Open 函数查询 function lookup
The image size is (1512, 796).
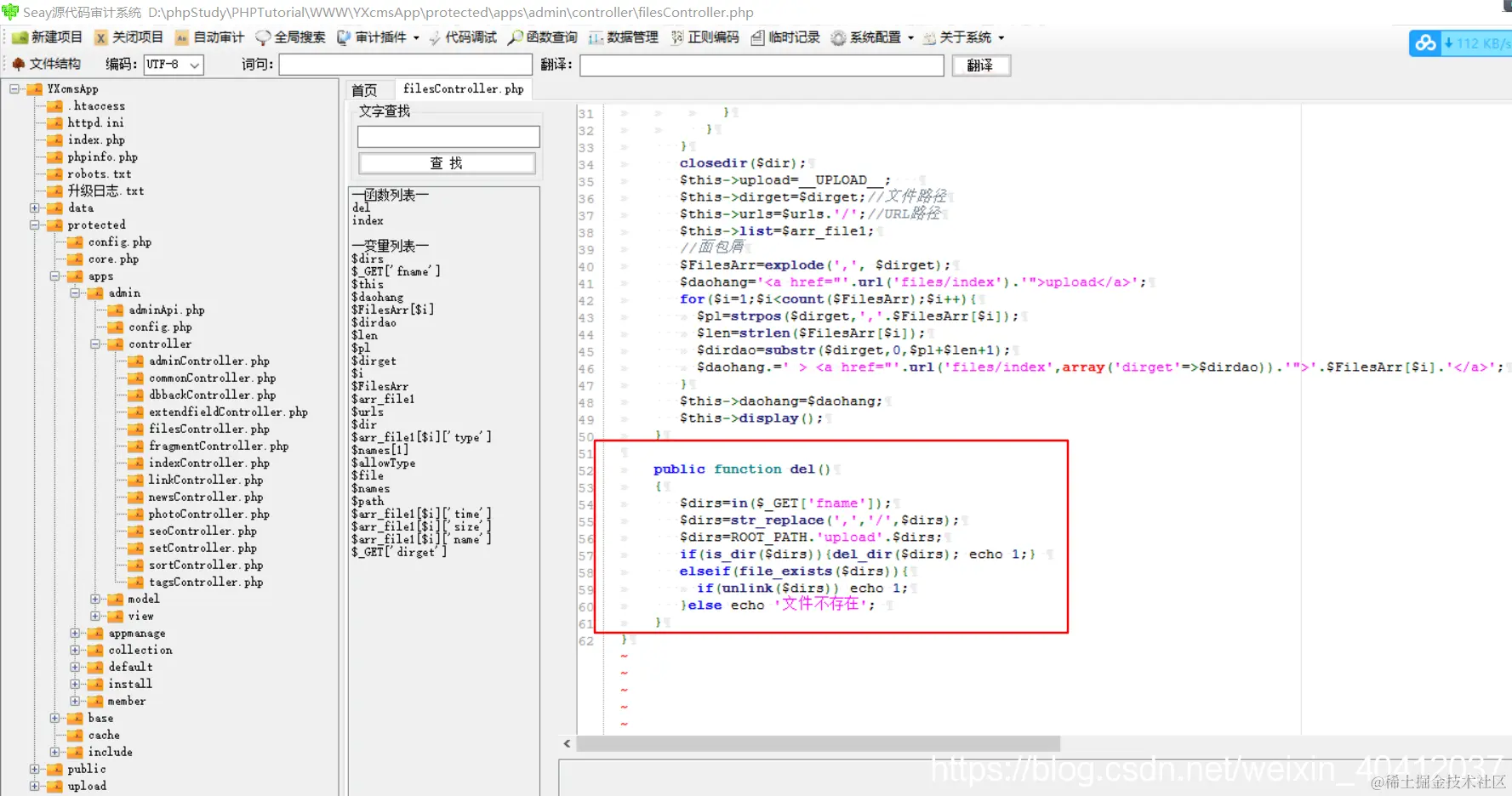pos(543,37)
